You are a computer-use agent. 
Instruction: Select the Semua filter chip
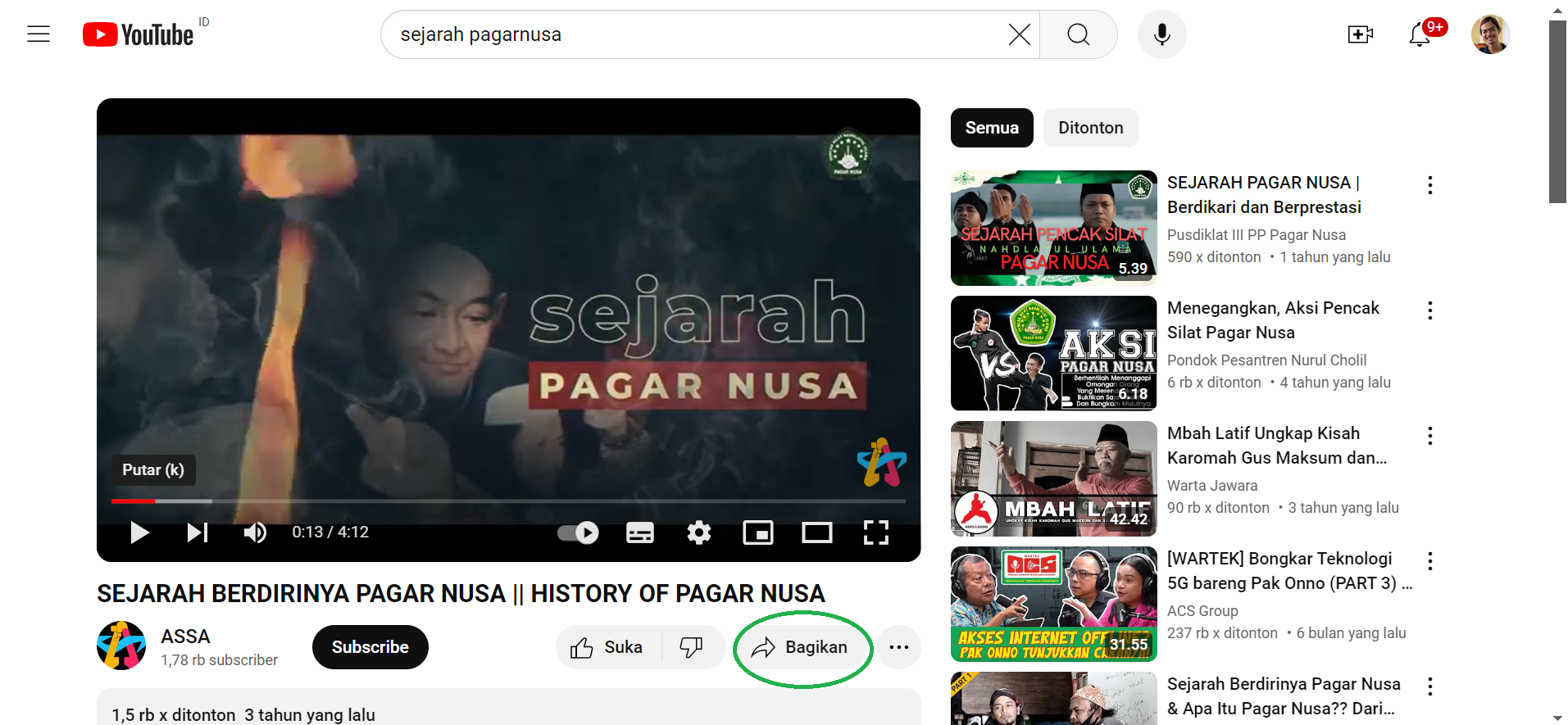pyautogui.click(x=992, y=128)
